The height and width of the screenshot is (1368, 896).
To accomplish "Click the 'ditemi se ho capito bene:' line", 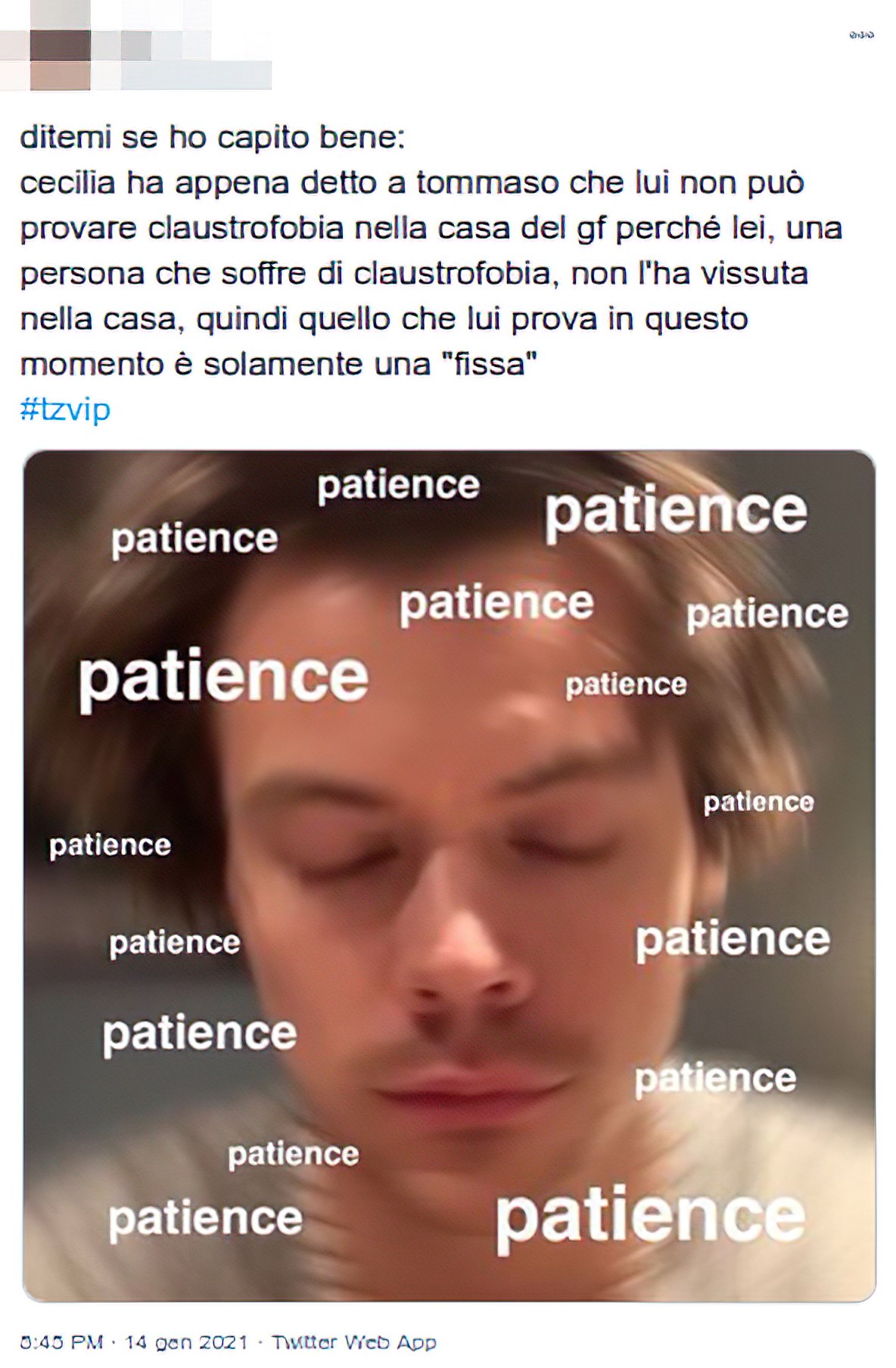I will tap(213, 138).
